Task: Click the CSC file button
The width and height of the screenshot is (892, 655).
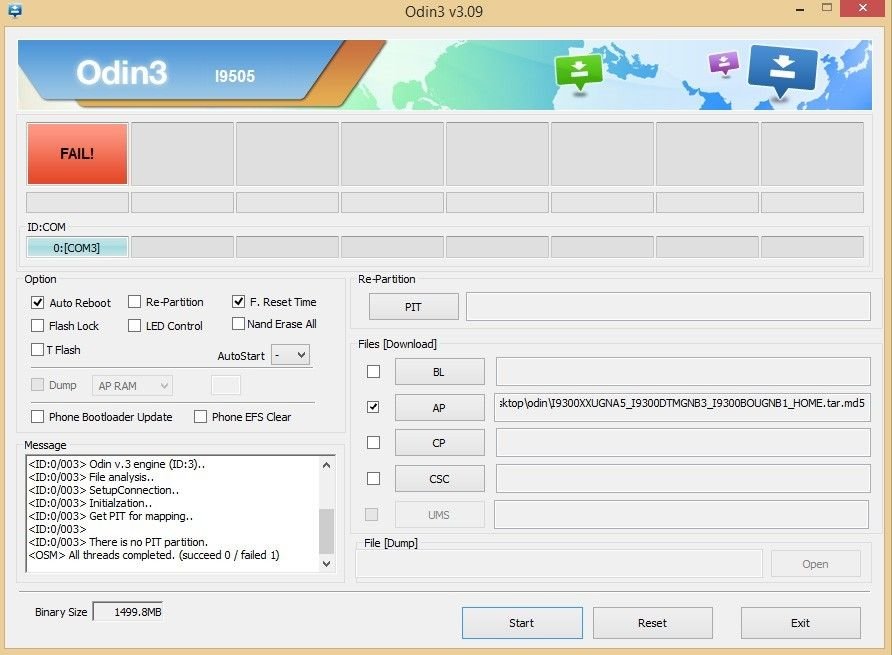Action: pyautogui.click(x=440, y=479)
